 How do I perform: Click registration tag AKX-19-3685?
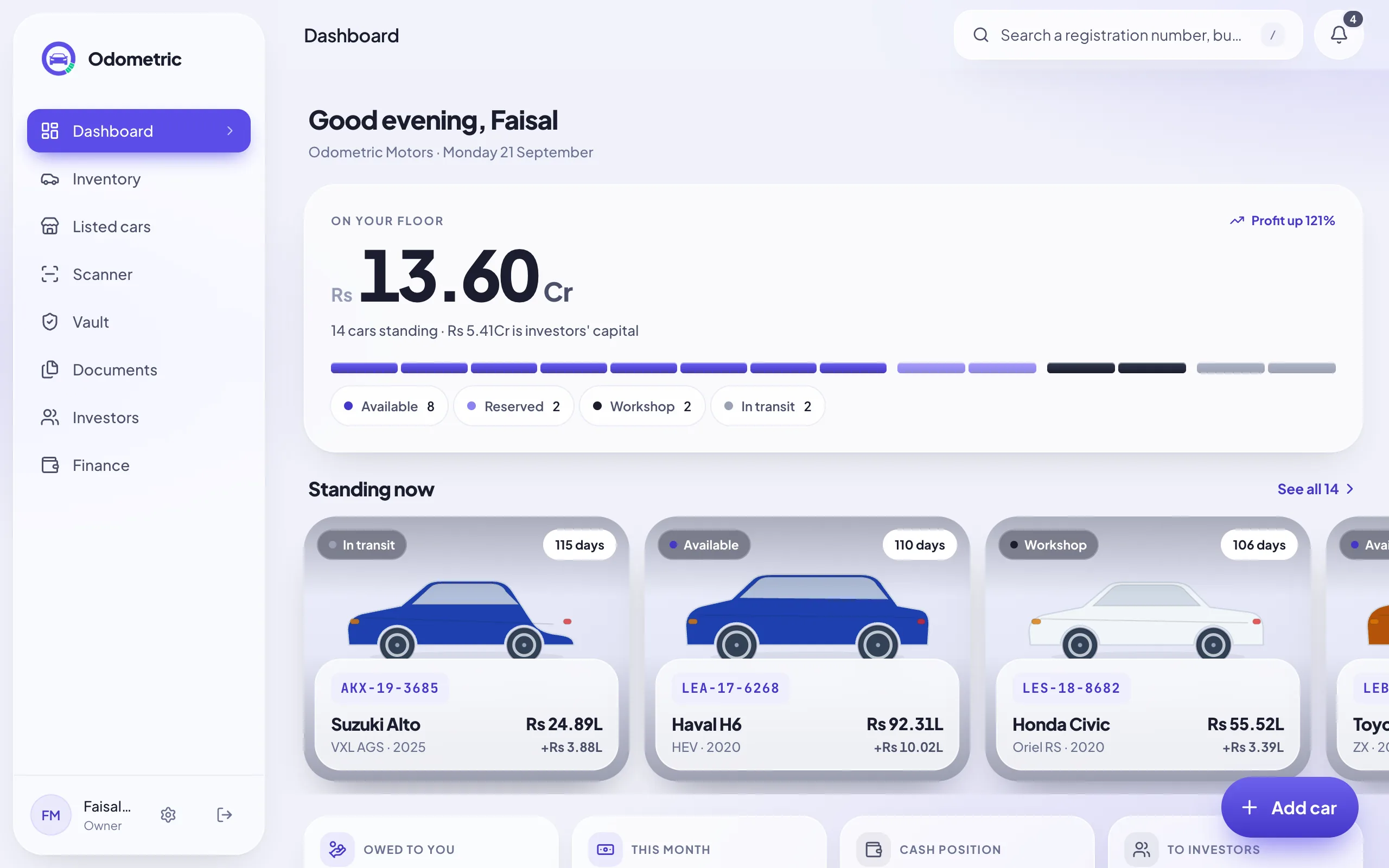390,688
